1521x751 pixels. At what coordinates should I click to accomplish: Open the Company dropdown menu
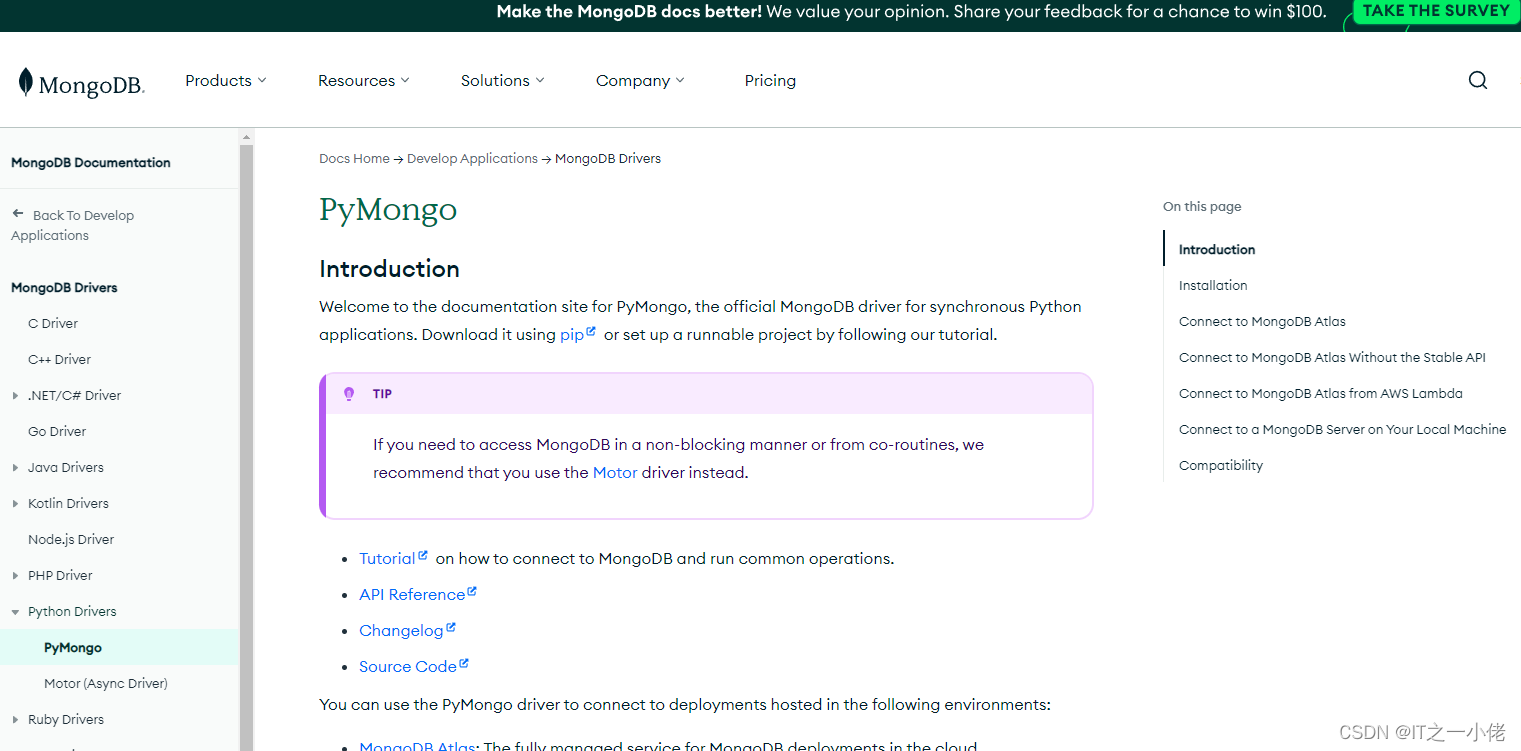640,81
